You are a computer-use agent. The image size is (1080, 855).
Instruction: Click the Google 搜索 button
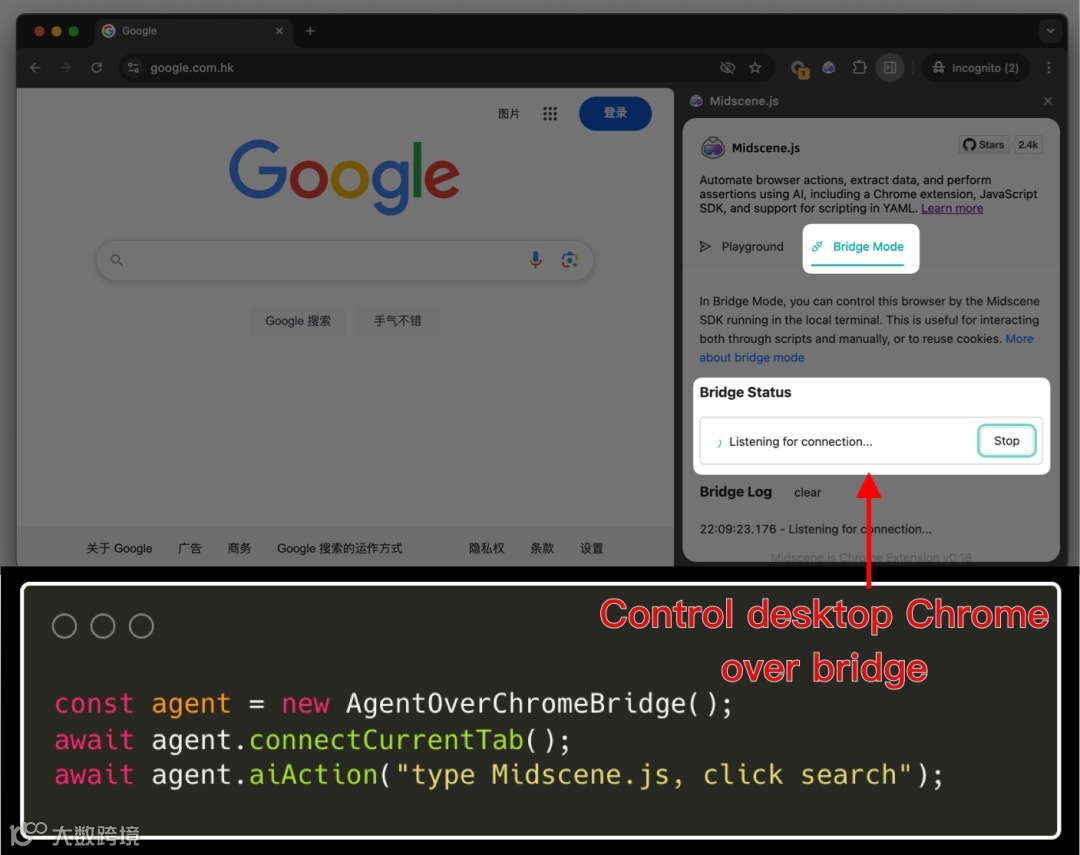[298, 321]
